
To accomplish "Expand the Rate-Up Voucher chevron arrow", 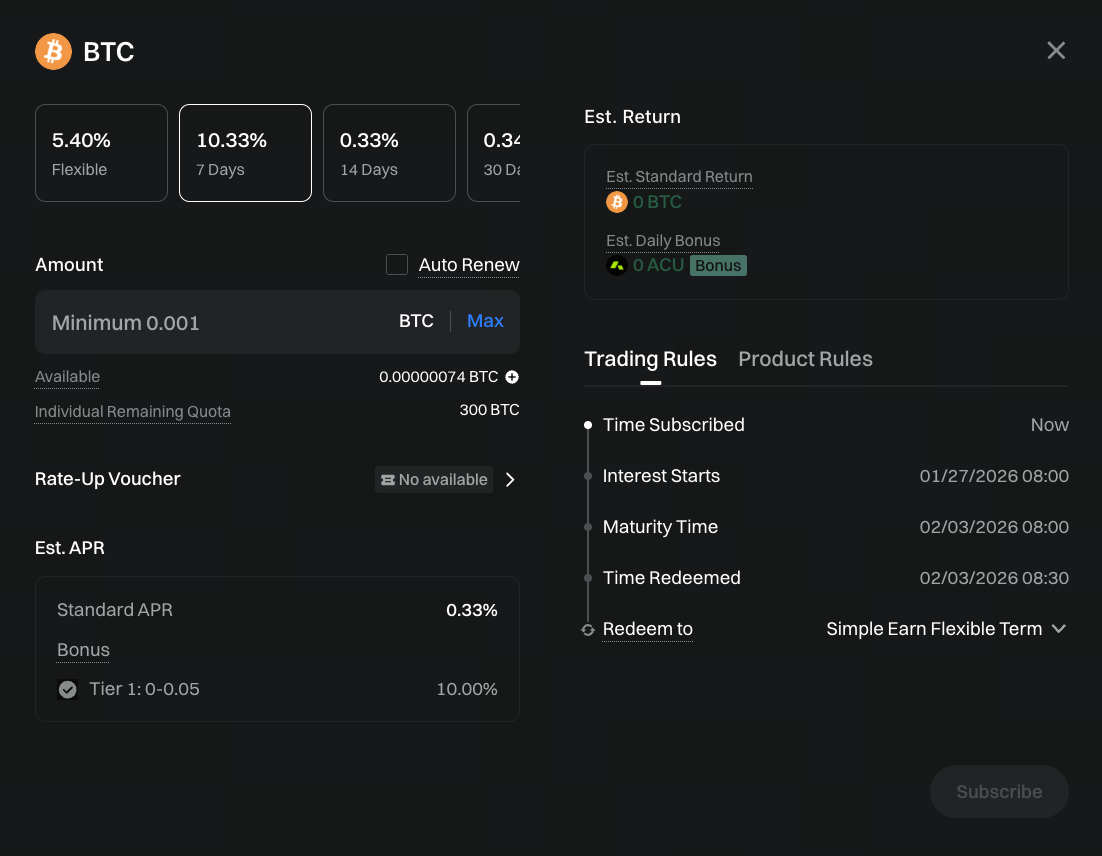I will tap(510, 480).
